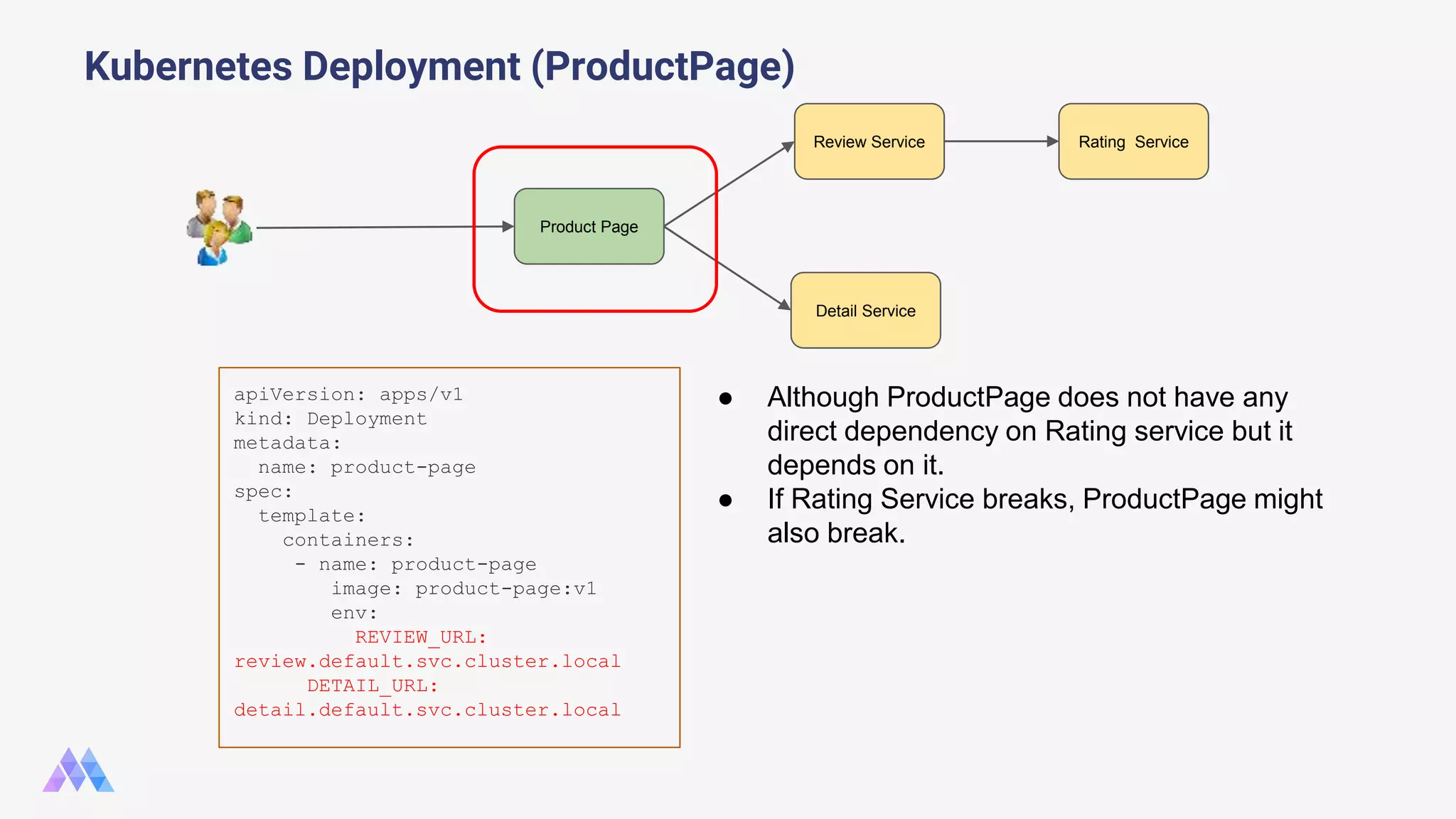Click the image: product-page:v1 line
The height and width of the screenshot is (819, 1456).
(463, 589)
